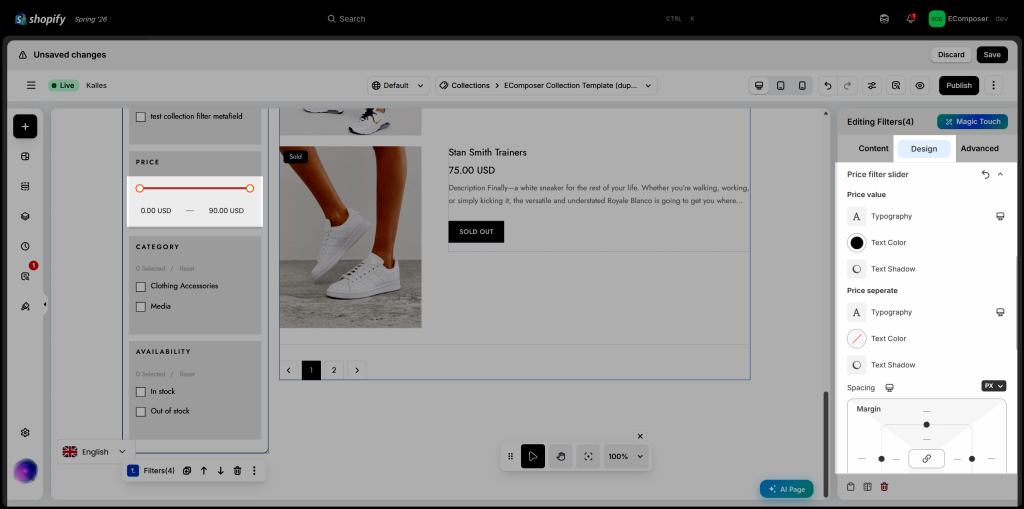1024x509 pixels.
Task: Click the Shopify search field
Action: click(511, 19)
